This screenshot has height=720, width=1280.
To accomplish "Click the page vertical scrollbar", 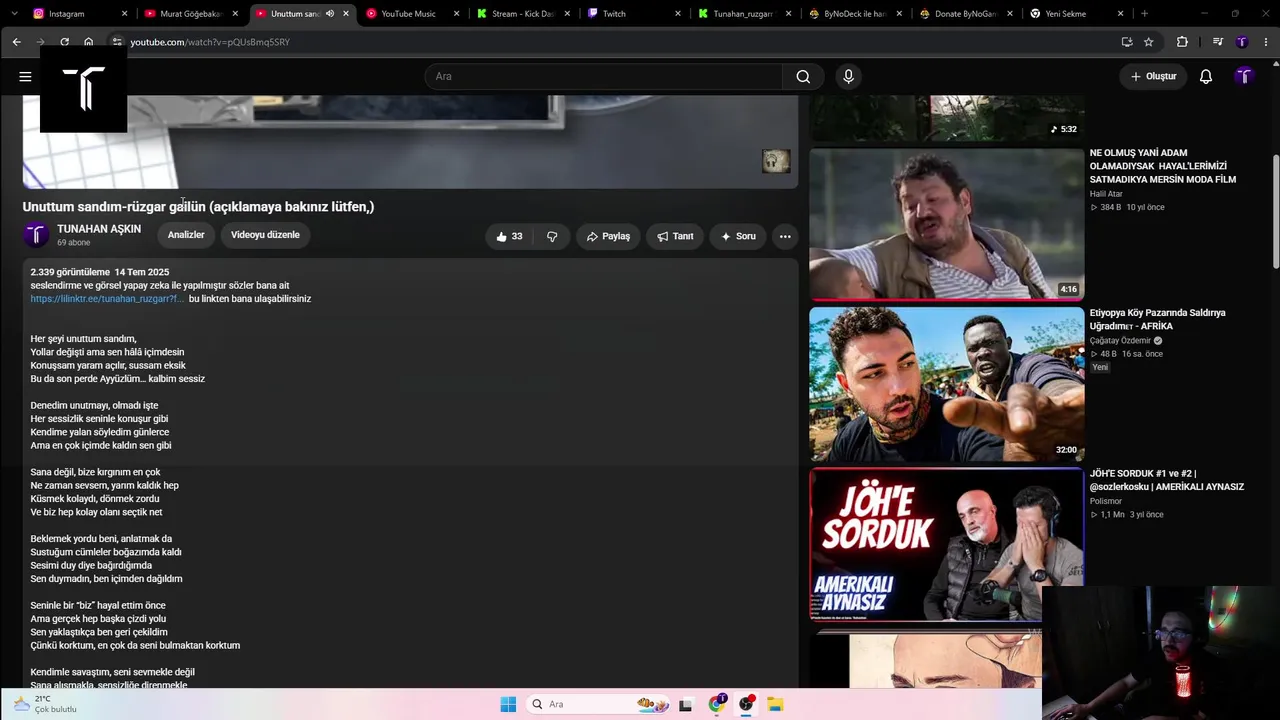I will [1275, 210].
